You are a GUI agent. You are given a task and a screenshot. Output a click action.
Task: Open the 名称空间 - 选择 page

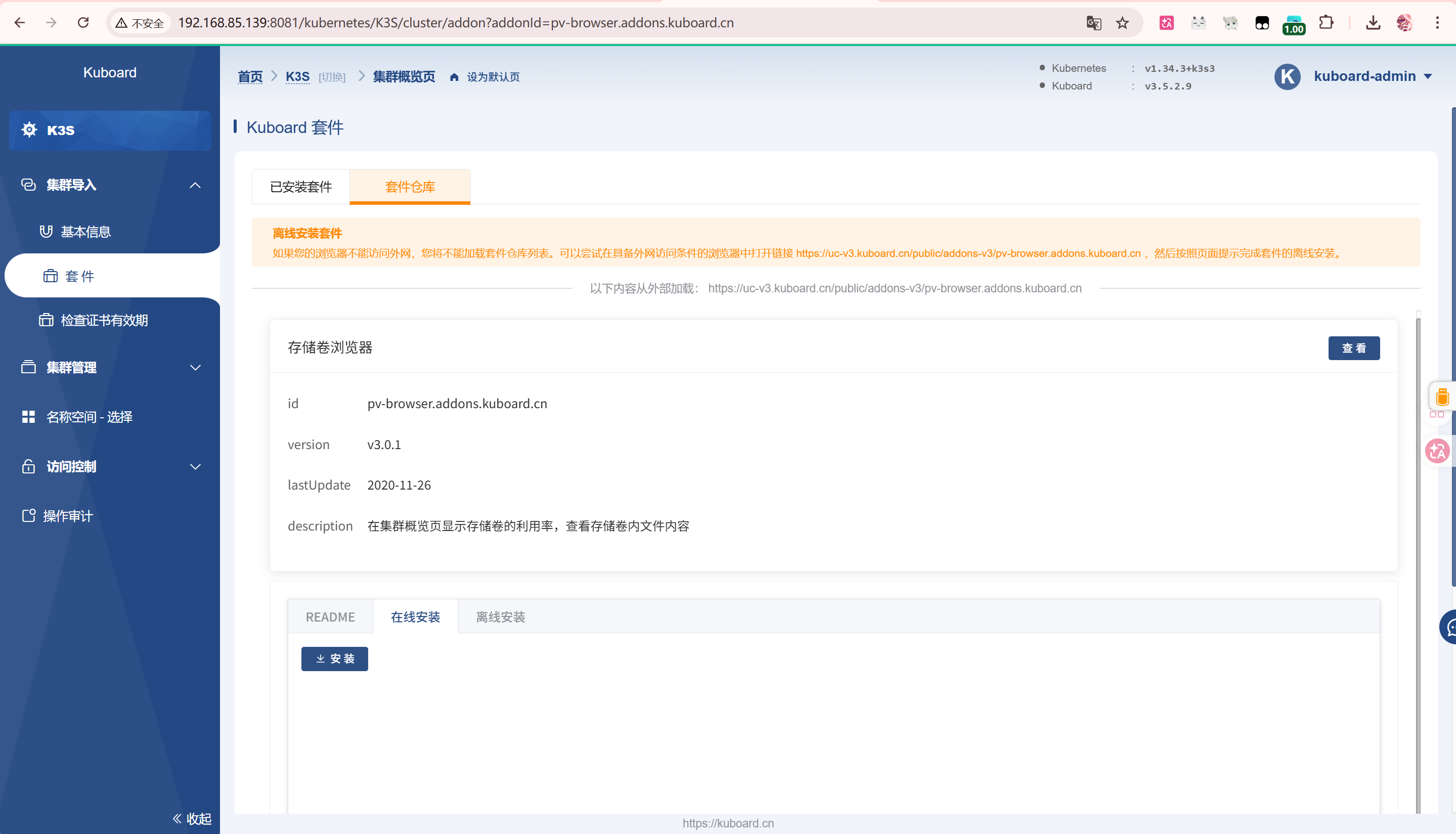[x=89, y=417]
